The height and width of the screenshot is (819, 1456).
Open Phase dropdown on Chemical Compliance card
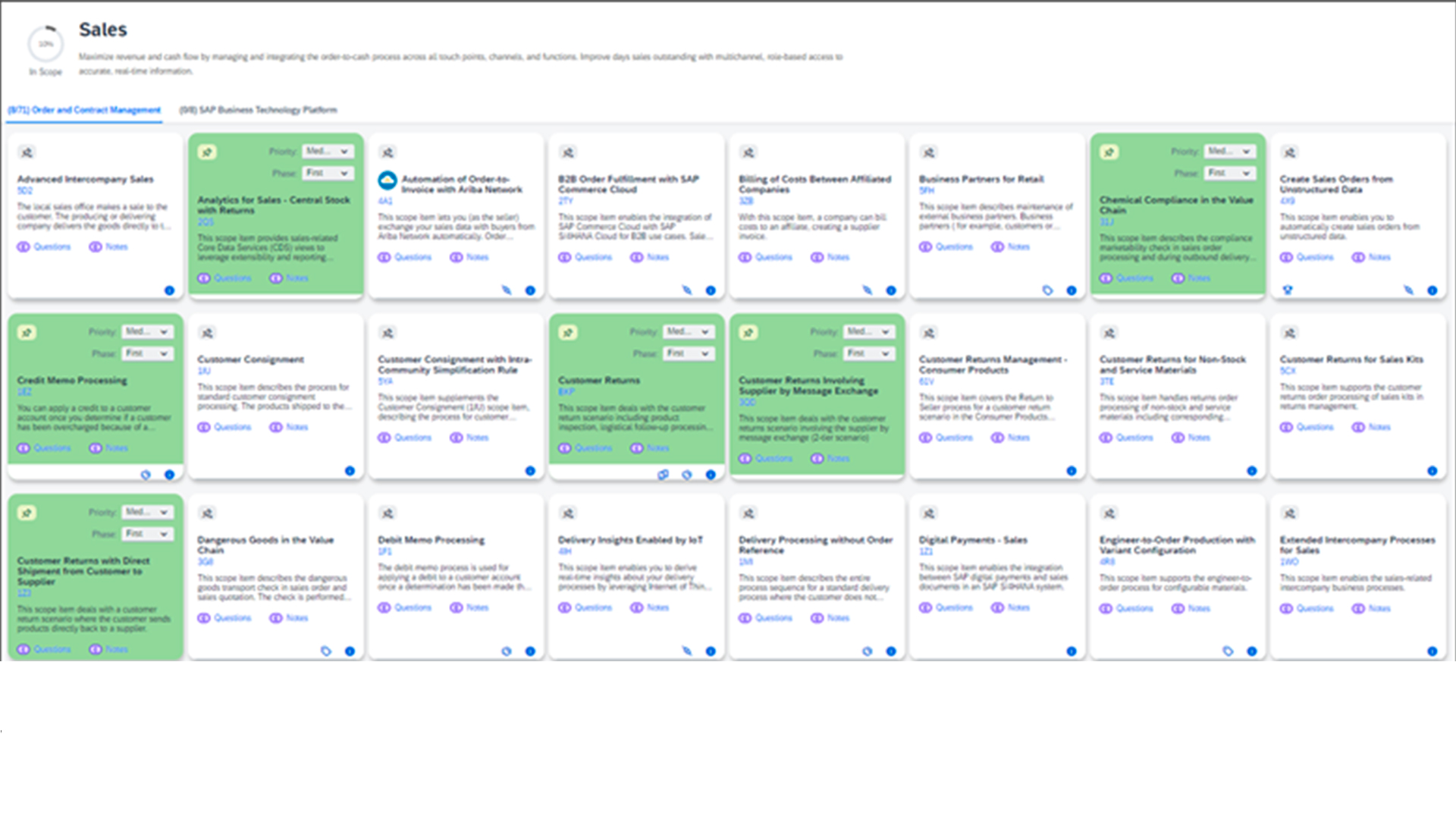[x=1229, y=174]
